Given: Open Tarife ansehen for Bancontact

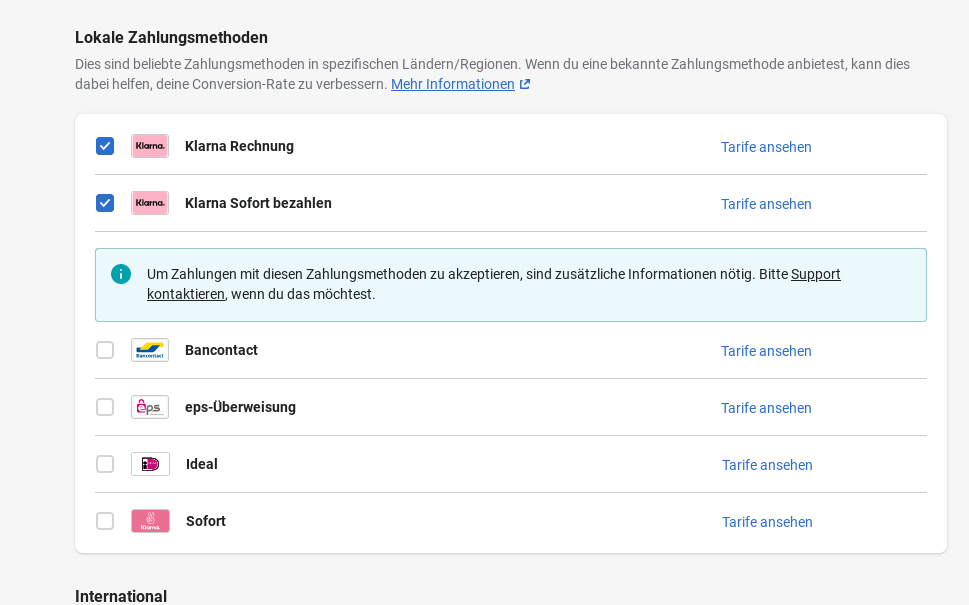Looking at the screenshot, I should tap(766, 351).
